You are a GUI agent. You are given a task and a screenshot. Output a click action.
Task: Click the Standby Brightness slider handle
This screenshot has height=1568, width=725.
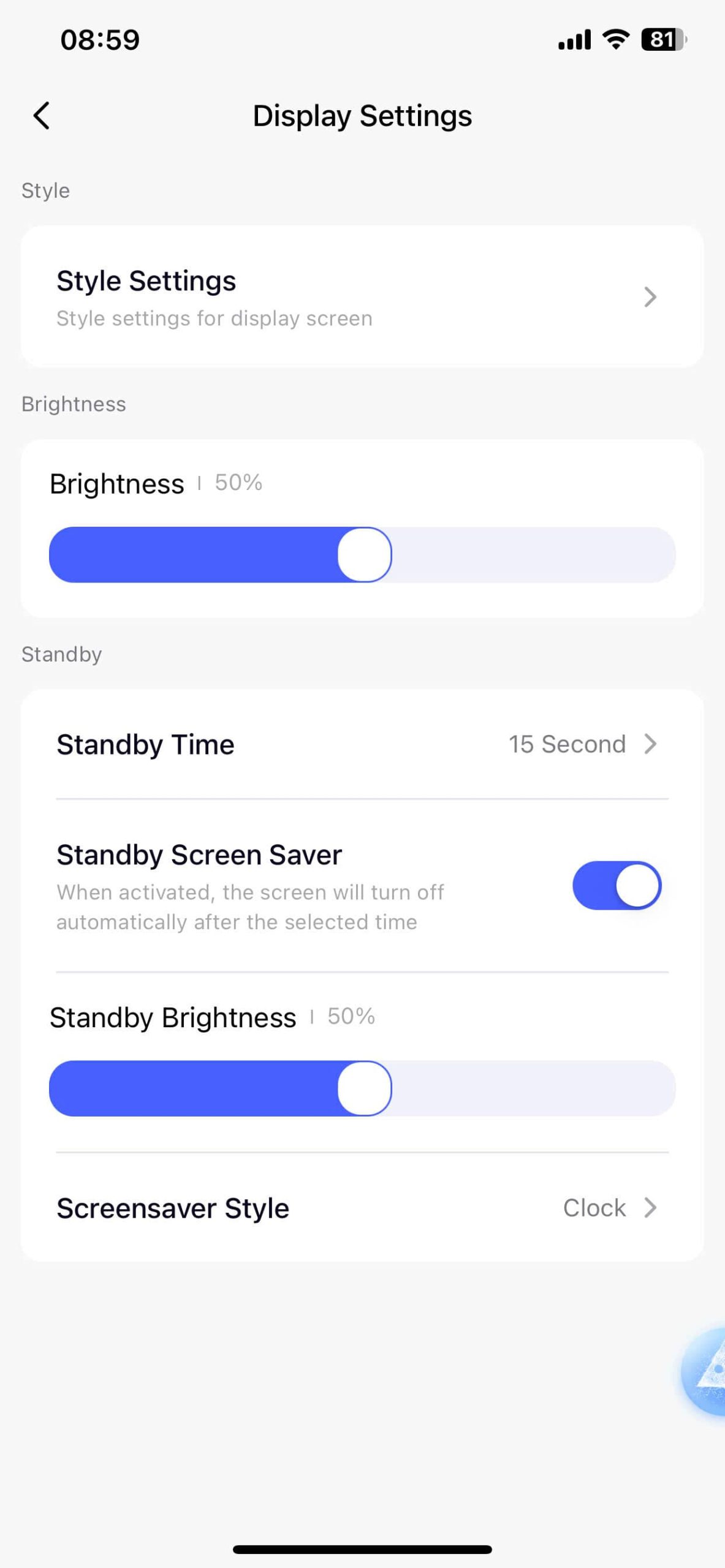click(x=365, y=1088)
